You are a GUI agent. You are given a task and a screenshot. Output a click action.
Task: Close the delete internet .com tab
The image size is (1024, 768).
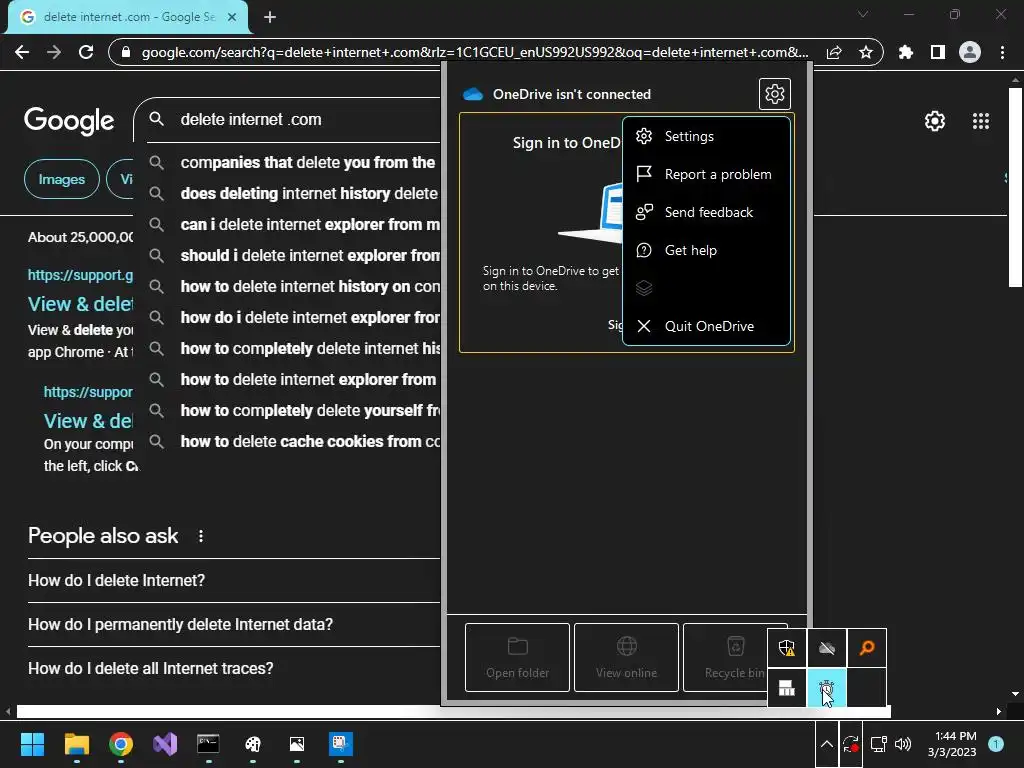pyautogui.click(x=232, y=17)
